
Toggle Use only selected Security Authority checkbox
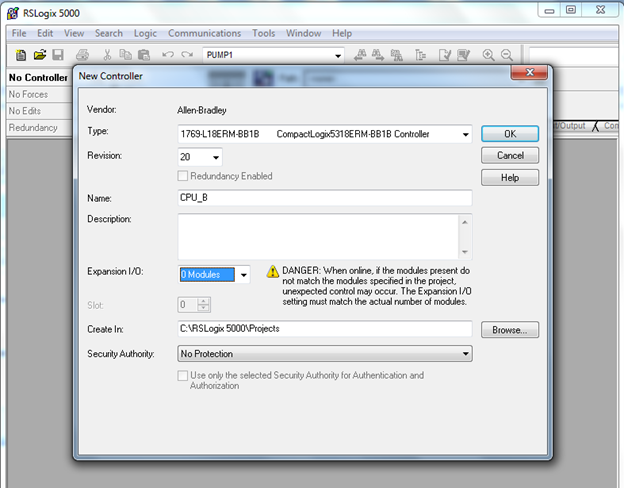tap(183, 375)
